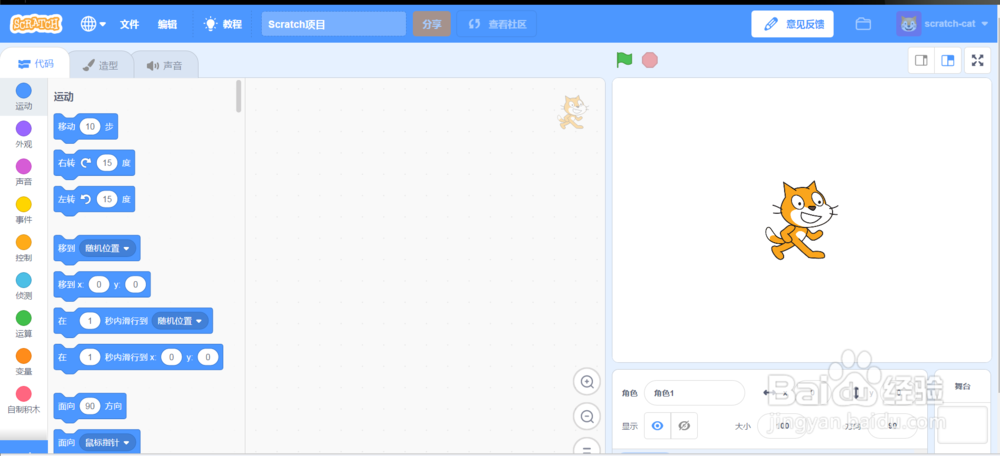Open the scratch-cat account menu

tap(942, 24)
